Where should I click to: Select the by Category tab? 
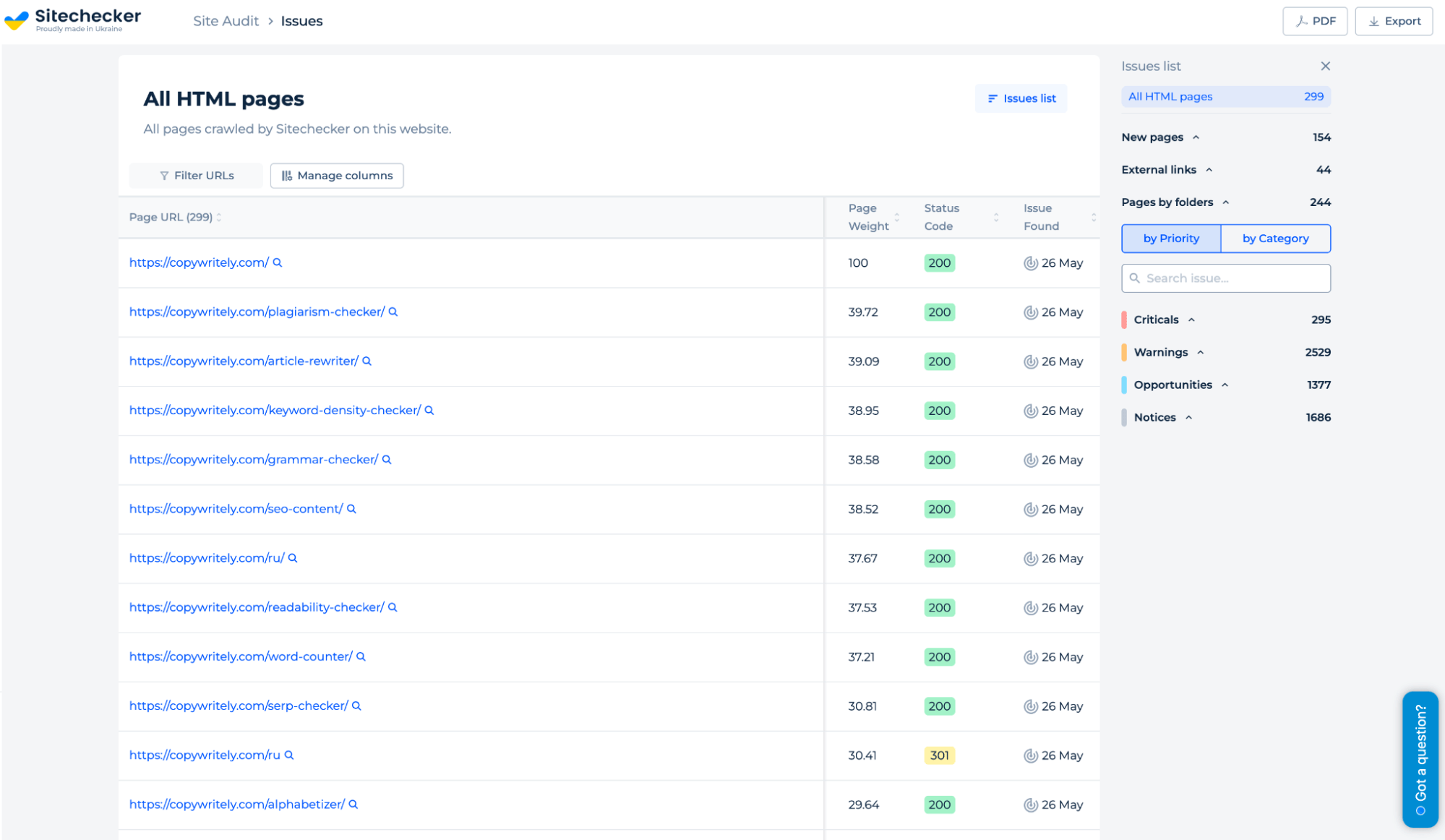(x=1277, y=238)
